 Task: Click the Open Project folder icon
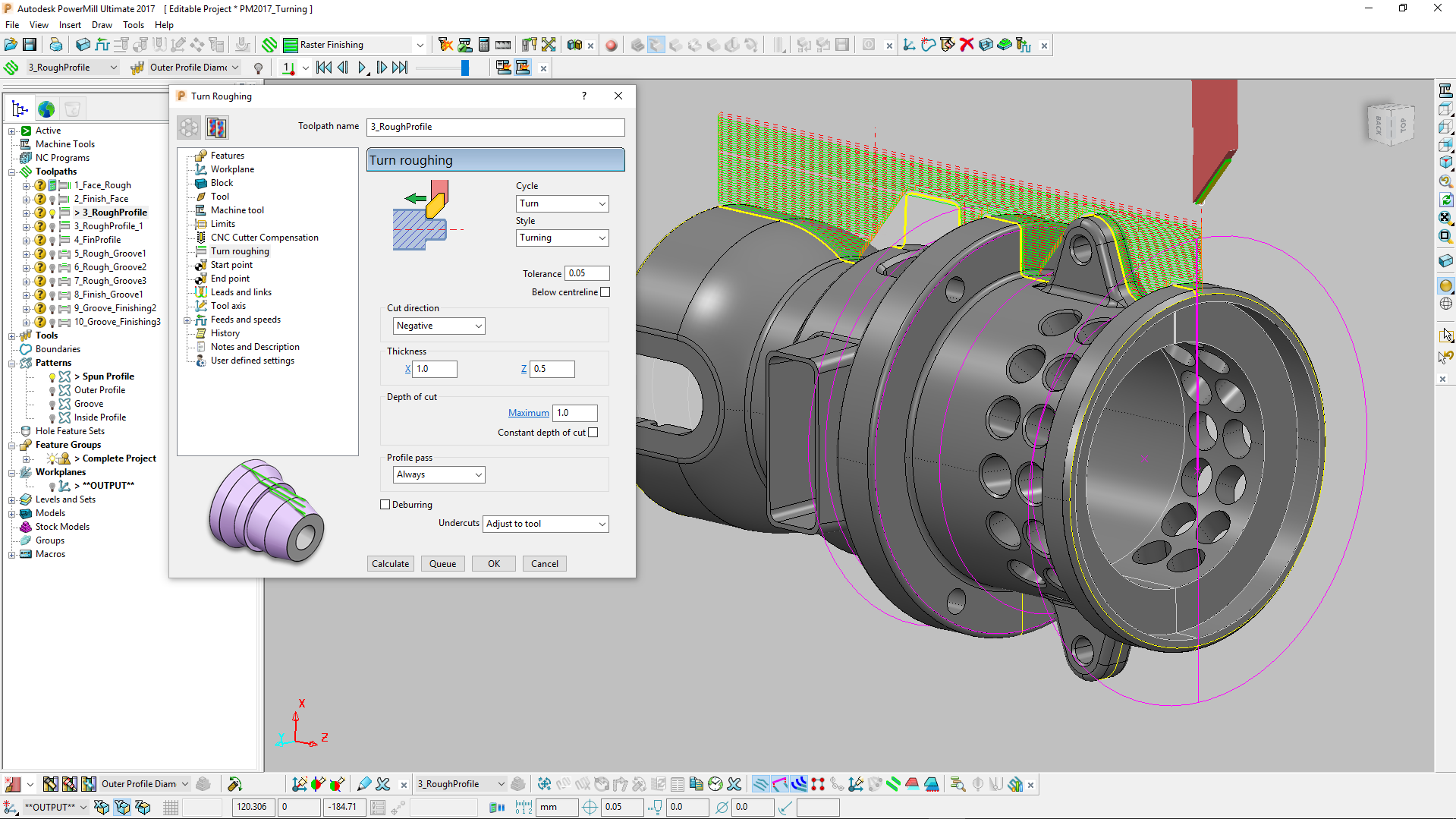(x=11, y=45)
